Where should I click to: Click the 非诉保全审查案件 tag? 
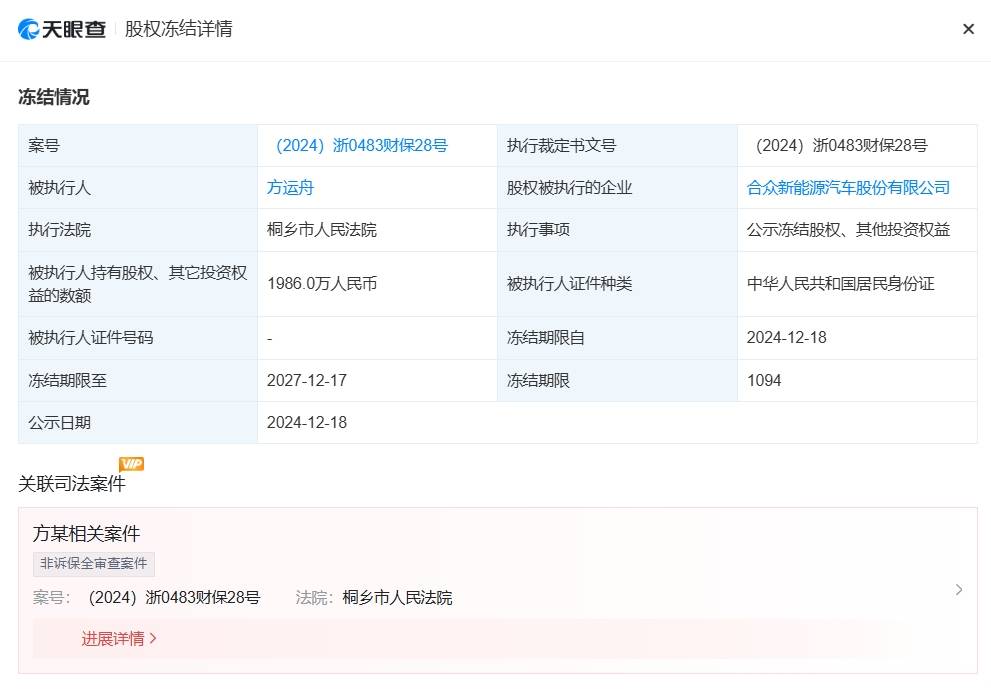94,563
